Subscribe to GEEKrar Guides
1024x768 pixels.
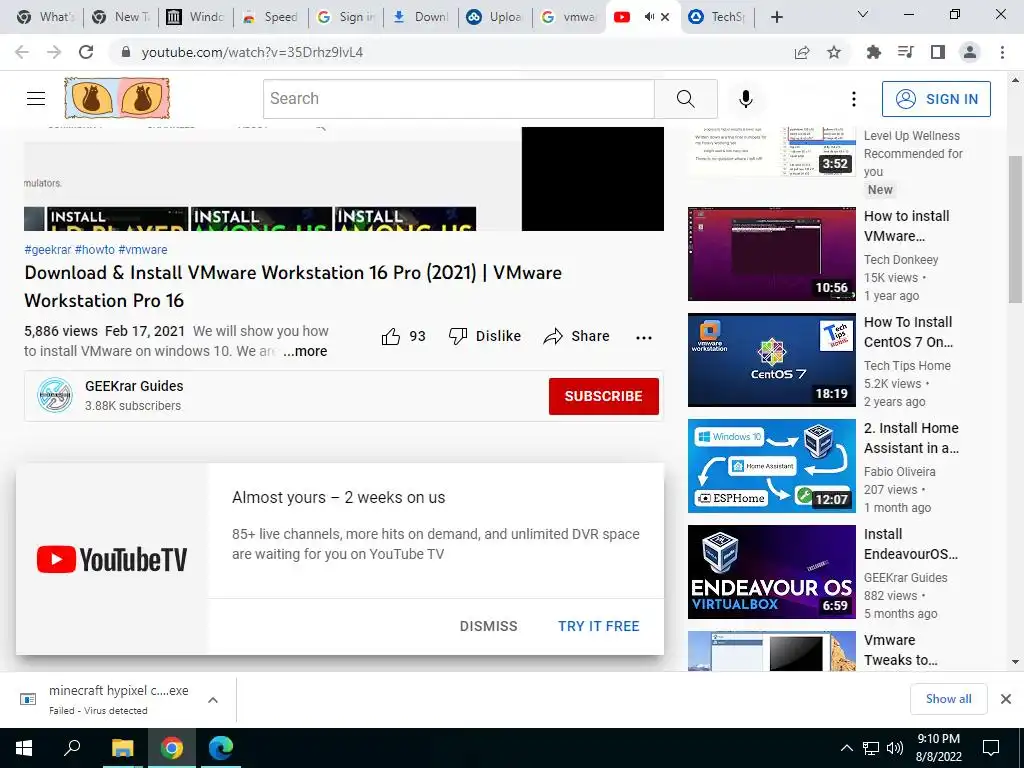(x=603, y=396)
